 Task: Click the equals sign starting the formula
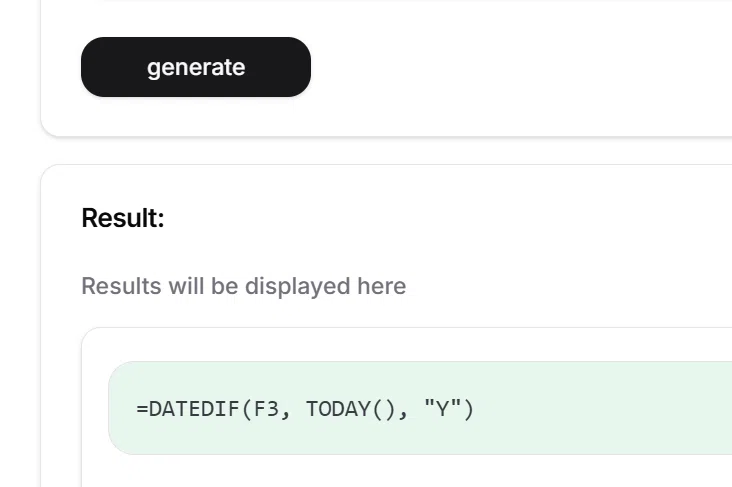pos(142,409)
